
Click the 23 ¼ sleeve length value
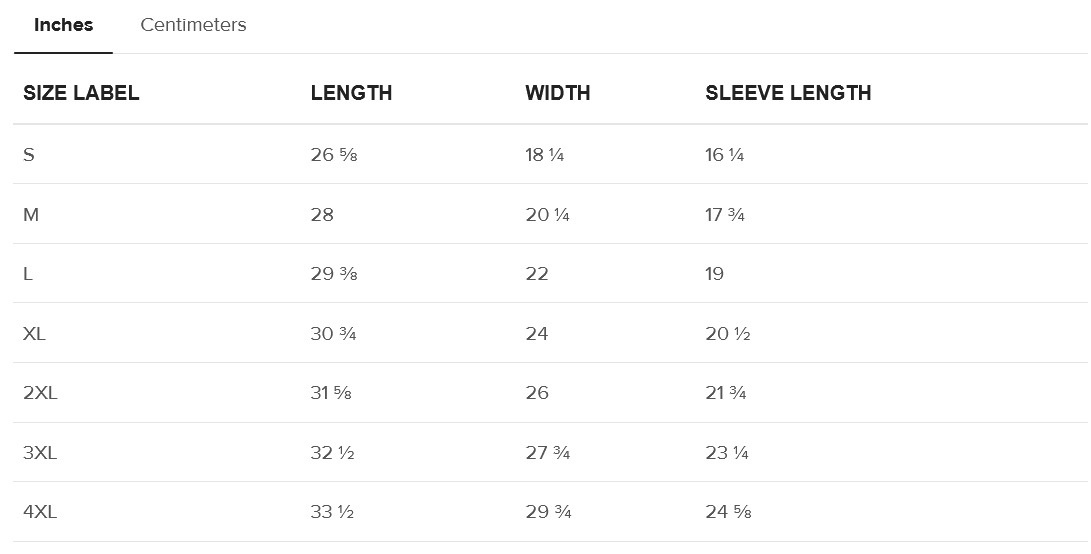(727, 453)
